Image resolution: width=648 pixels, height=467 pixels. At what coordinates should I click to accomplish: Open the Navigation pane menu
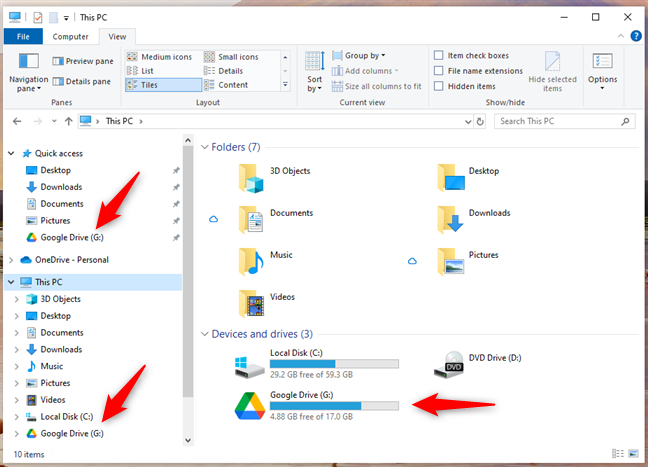pos(29,72)
